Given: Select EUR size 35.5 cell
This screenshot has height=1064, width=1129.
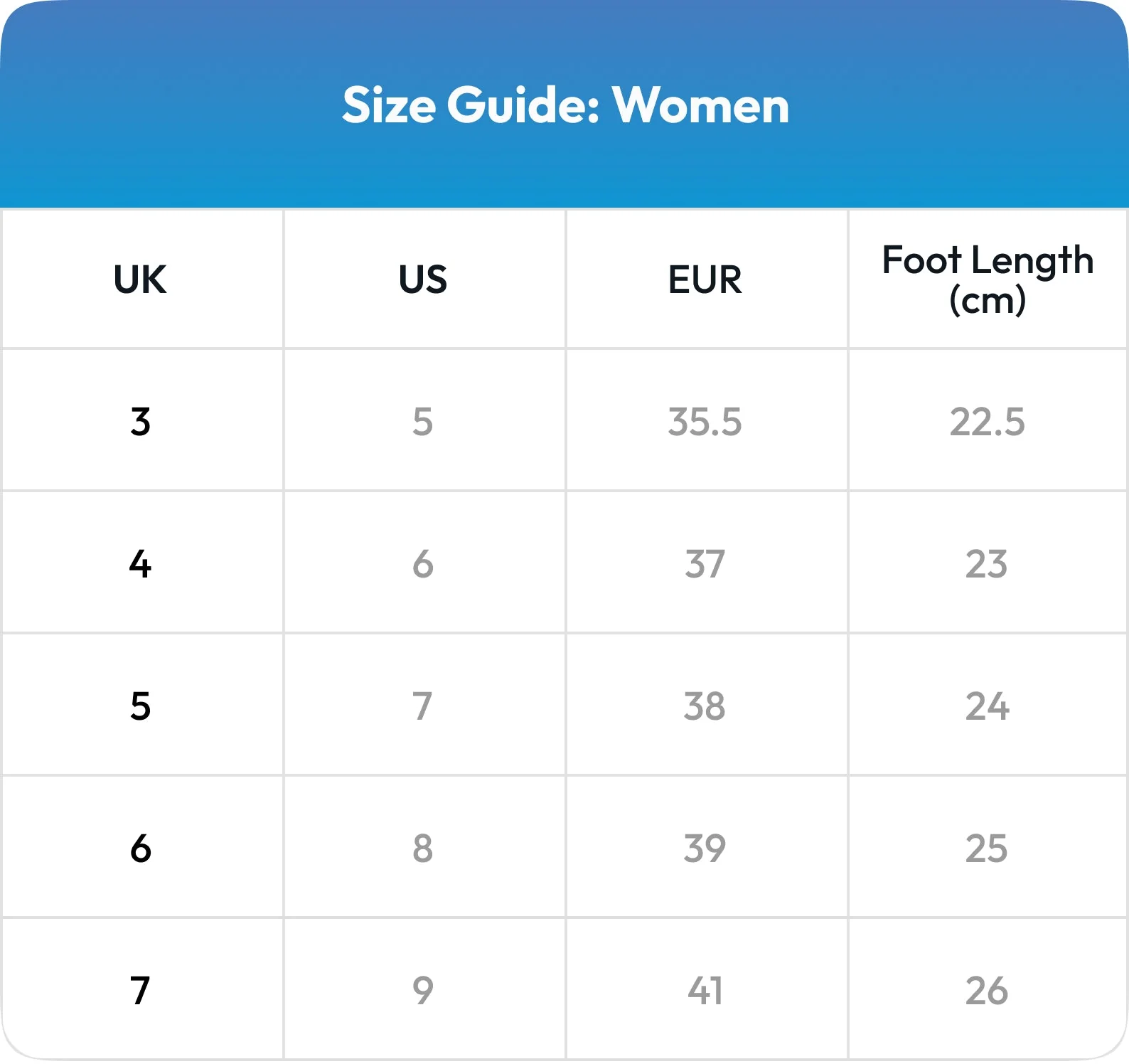Looking at the screenshot, I should (x=705, y=422).
